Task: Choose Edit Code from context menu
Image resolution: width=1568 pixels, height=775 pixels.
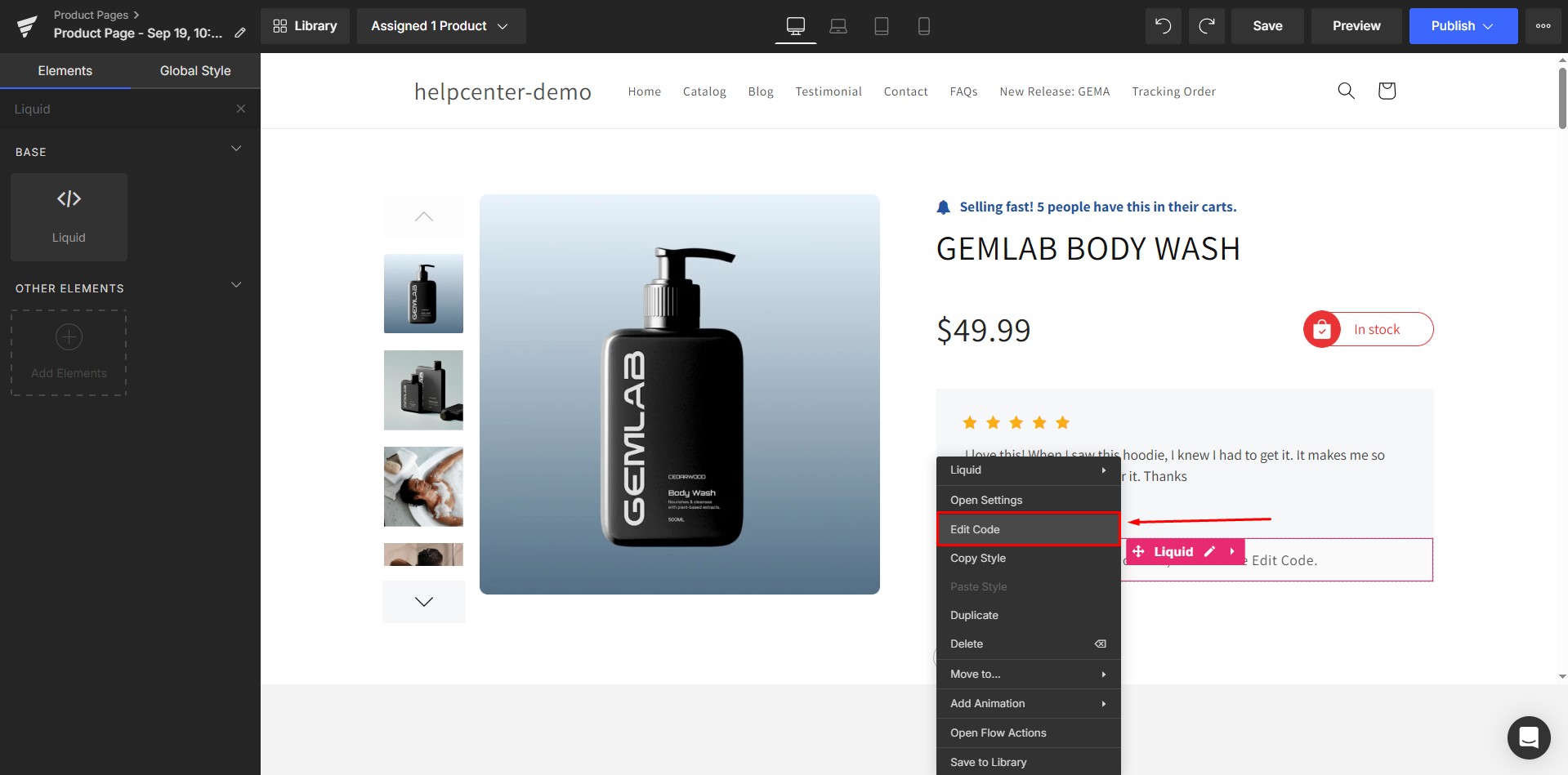Action: [x=1027, y=529]
